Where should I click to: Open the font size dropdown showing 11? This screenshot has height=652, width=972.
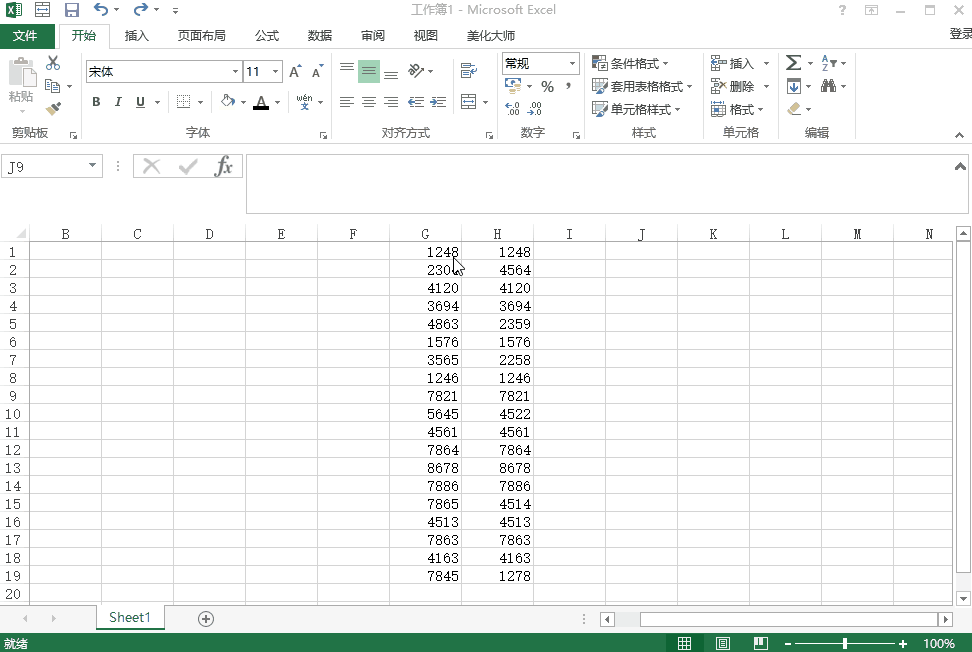[275, 71]
